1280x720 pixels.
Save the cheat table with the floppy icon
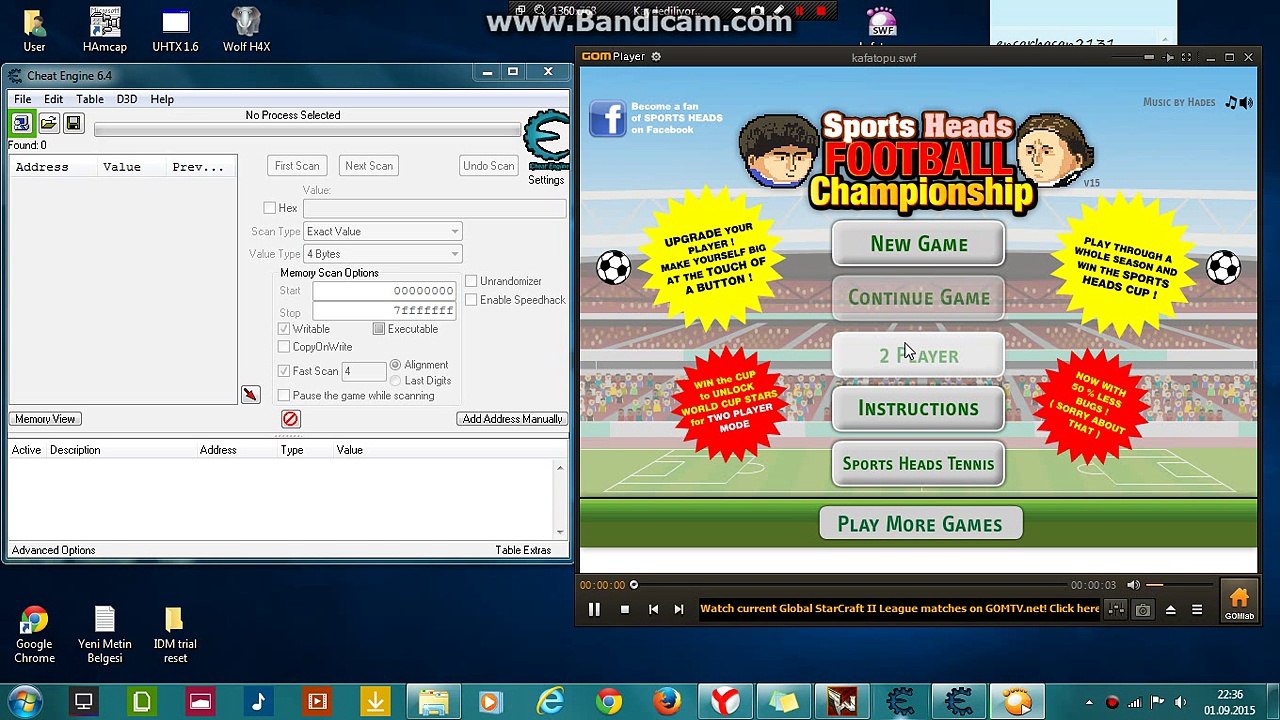(x=73, y=123)
